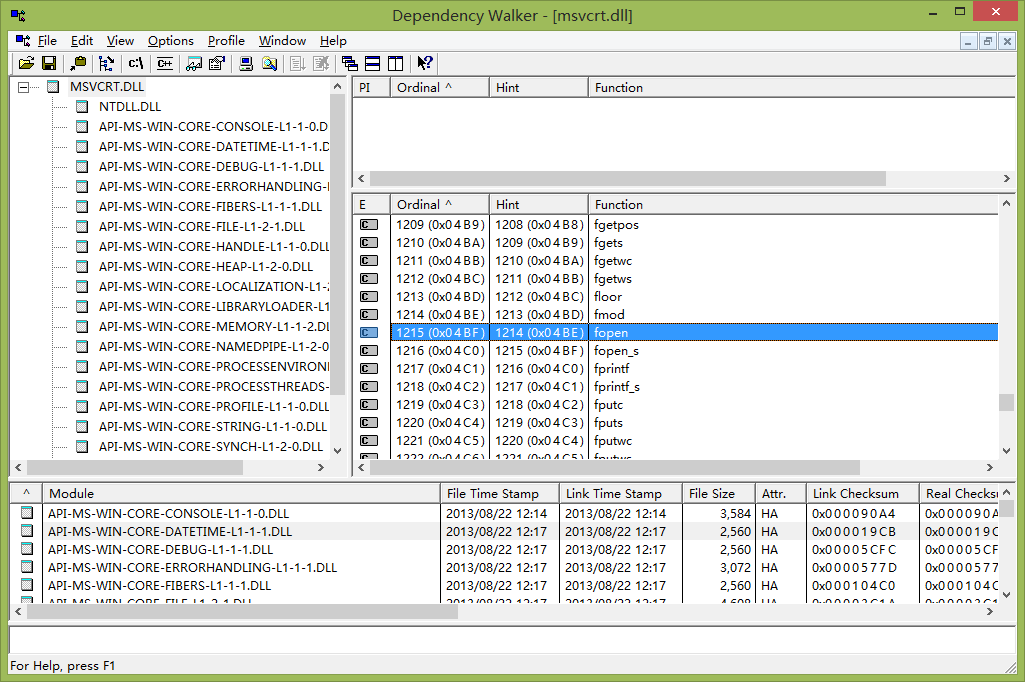This screenshot has height=682, width=1025.
Task: Open module Properties toolbar icon
Action: coord(217,63)
